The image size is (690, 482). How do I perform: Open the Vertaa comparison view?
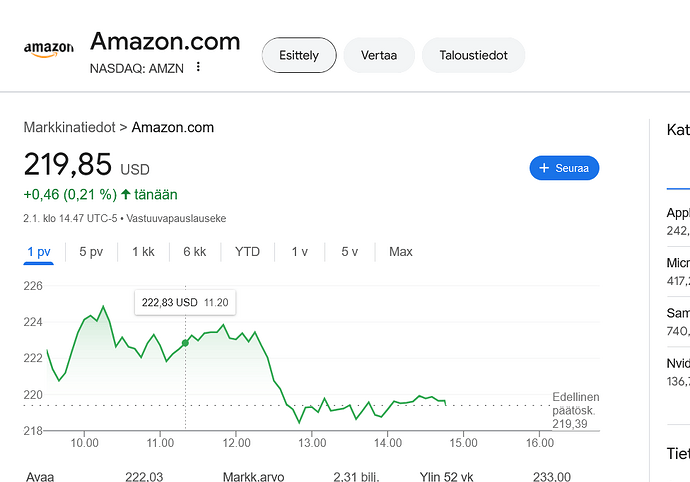click(x=379, y=55)
